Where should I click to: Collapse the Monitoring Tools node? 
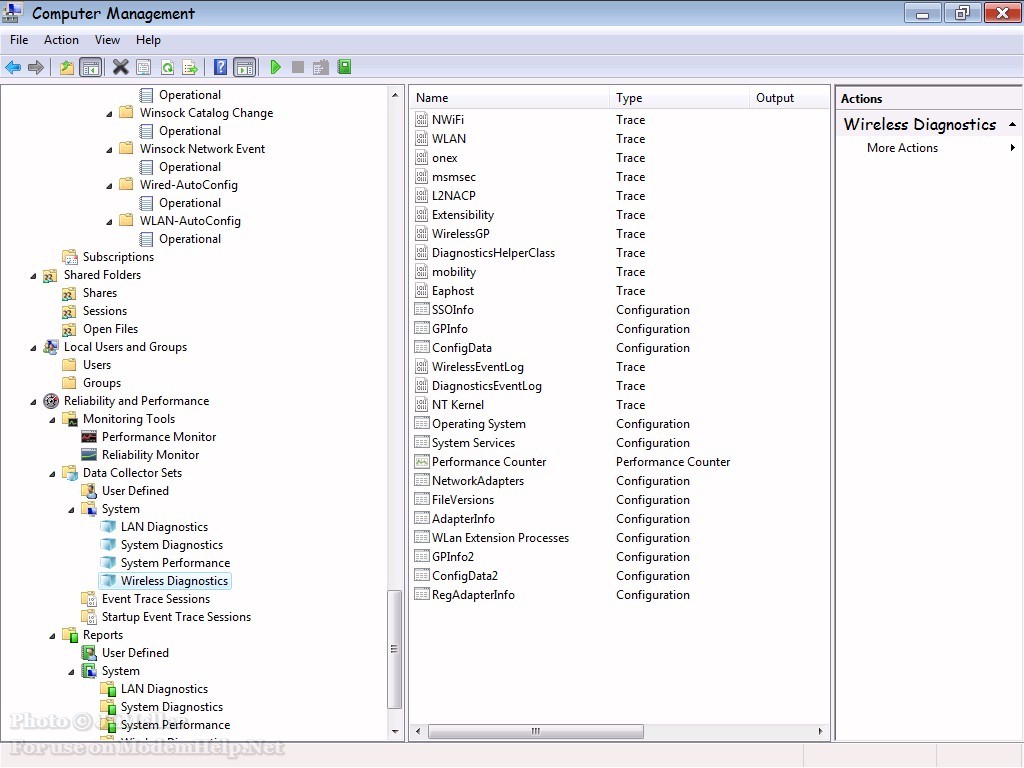(52, 420)
